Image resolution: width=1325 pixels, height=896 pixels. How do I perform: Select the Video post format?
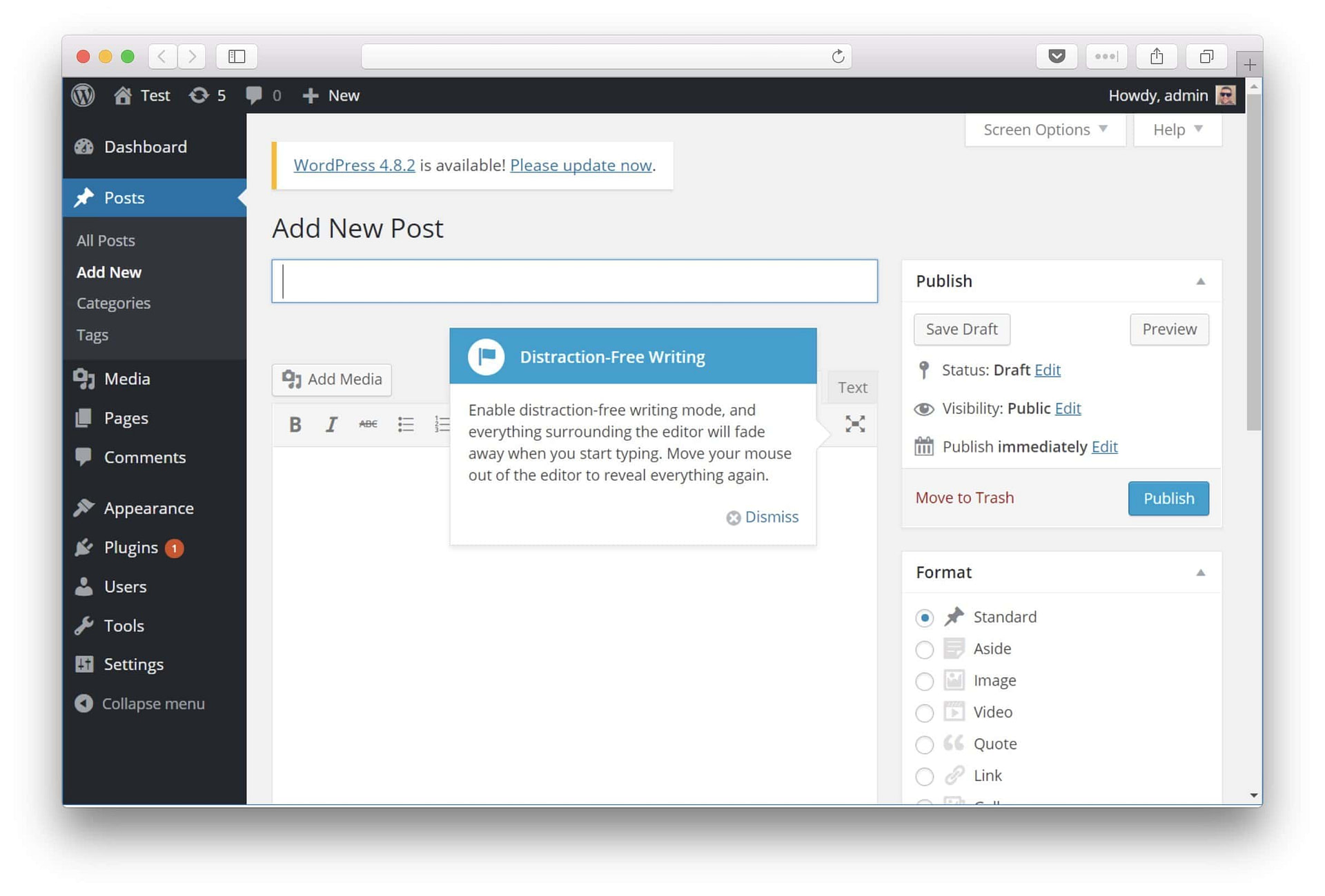(925, 713)
